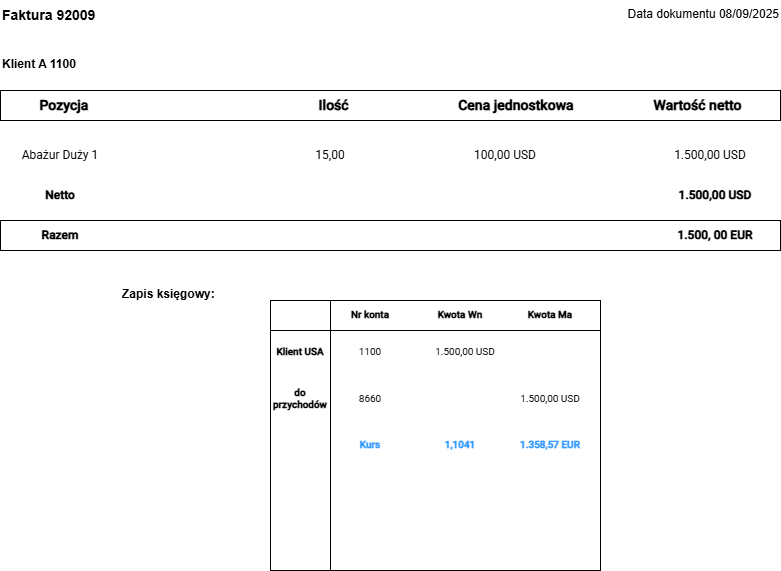
Task: Select the converted amount '1.358,57 EUR'
Action: tap(550, 445)
